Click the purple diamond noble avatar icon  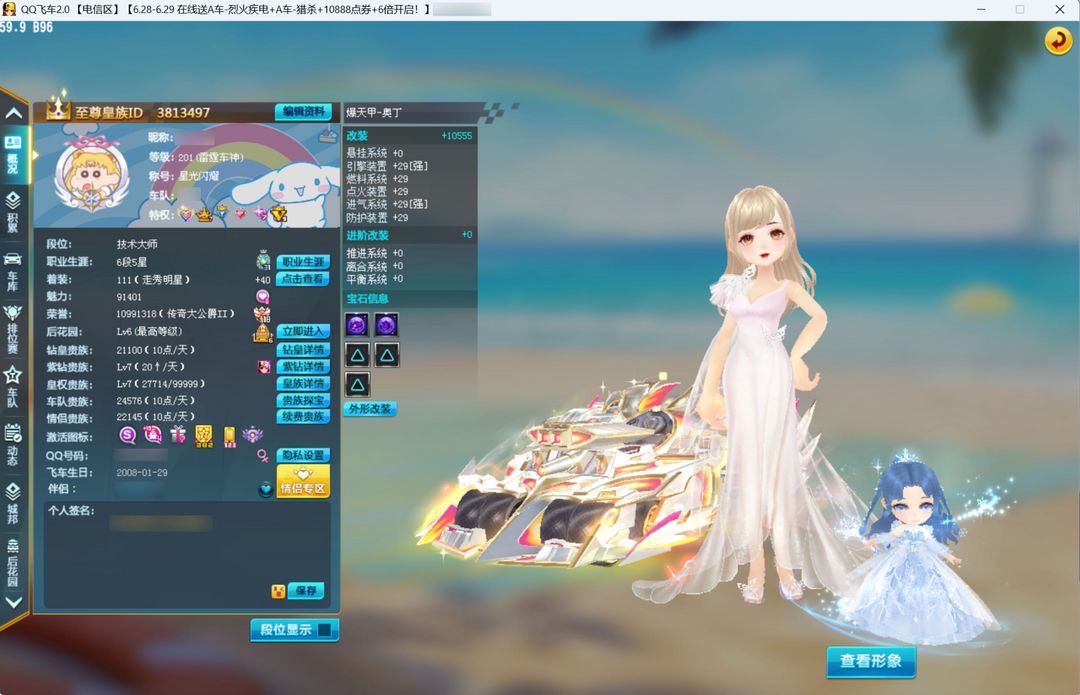point(264,366)
